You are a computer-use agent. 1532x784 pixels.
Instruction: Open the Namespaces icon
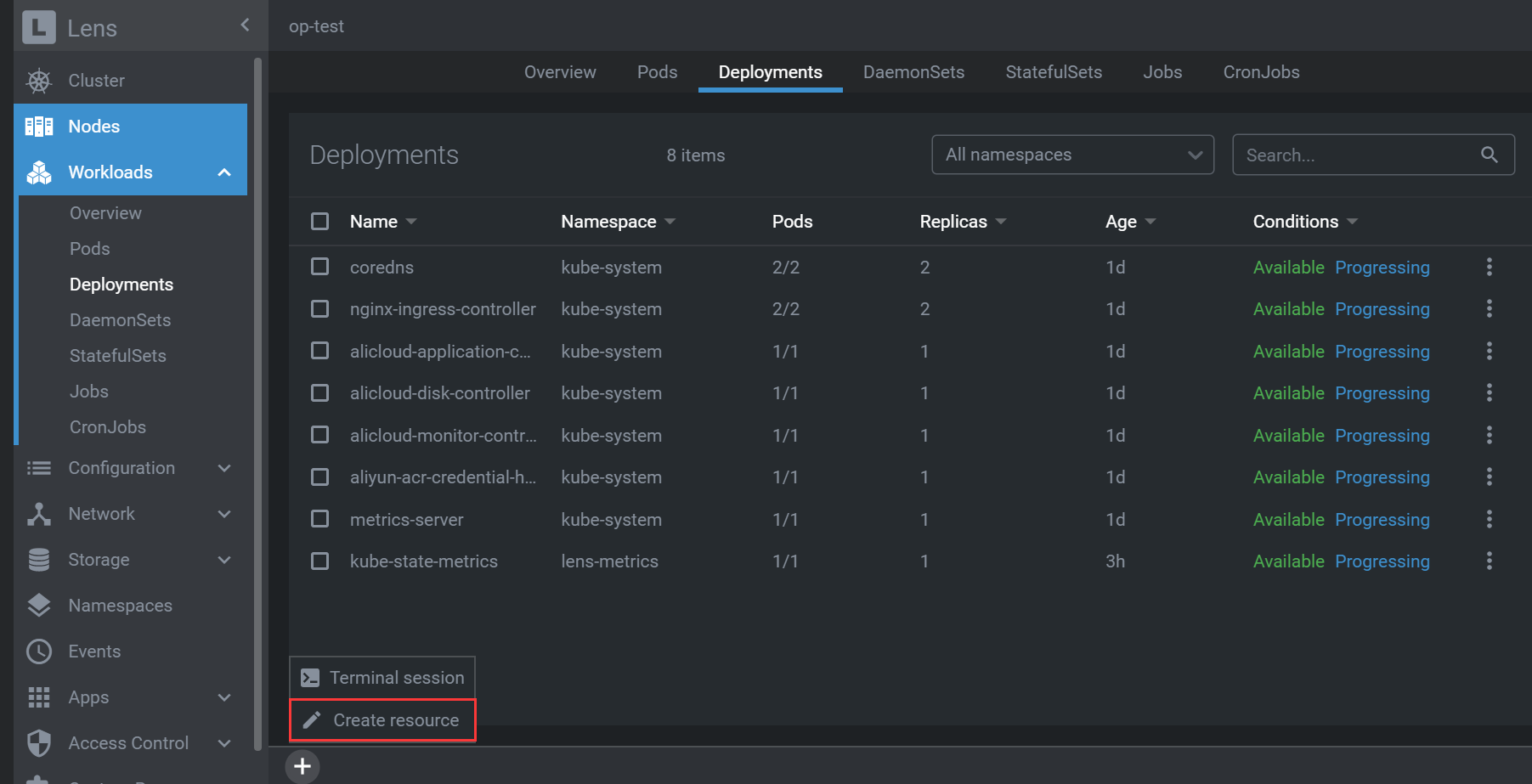[38, 606]
